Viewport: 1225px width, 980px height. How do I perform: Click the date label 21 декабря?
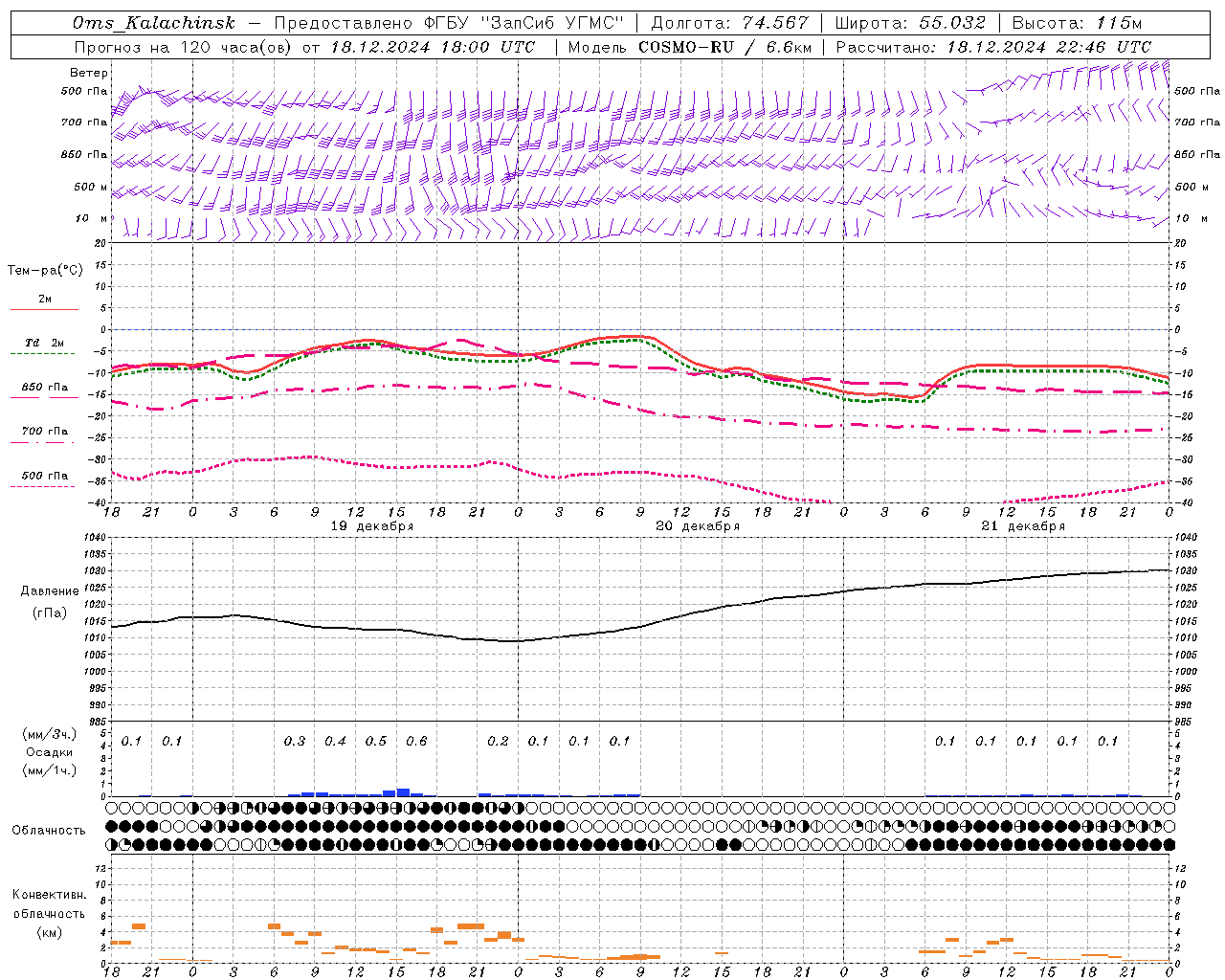pos(1023,526)
